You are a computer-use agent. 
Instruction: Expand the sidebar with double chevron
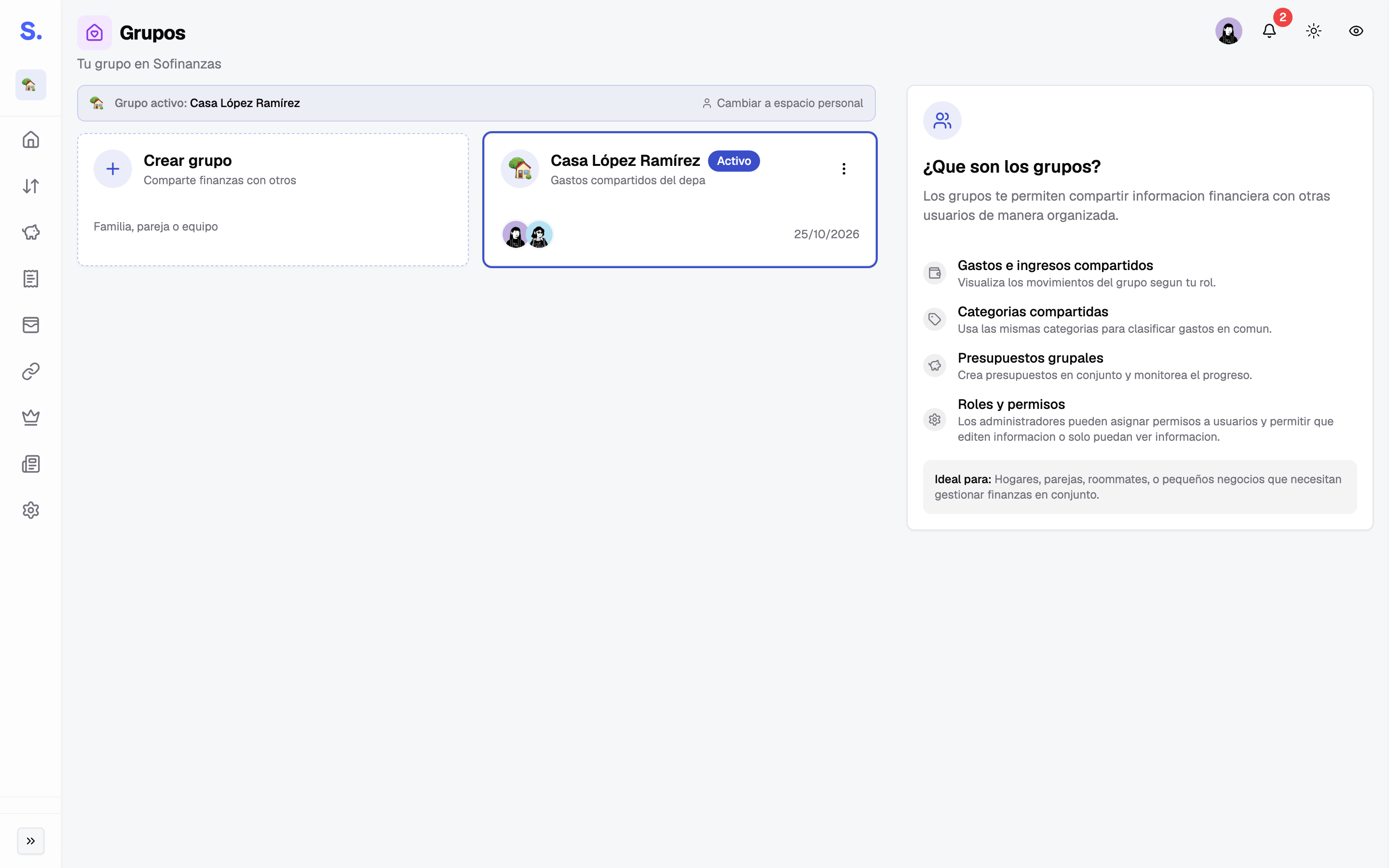click(30, 841)
